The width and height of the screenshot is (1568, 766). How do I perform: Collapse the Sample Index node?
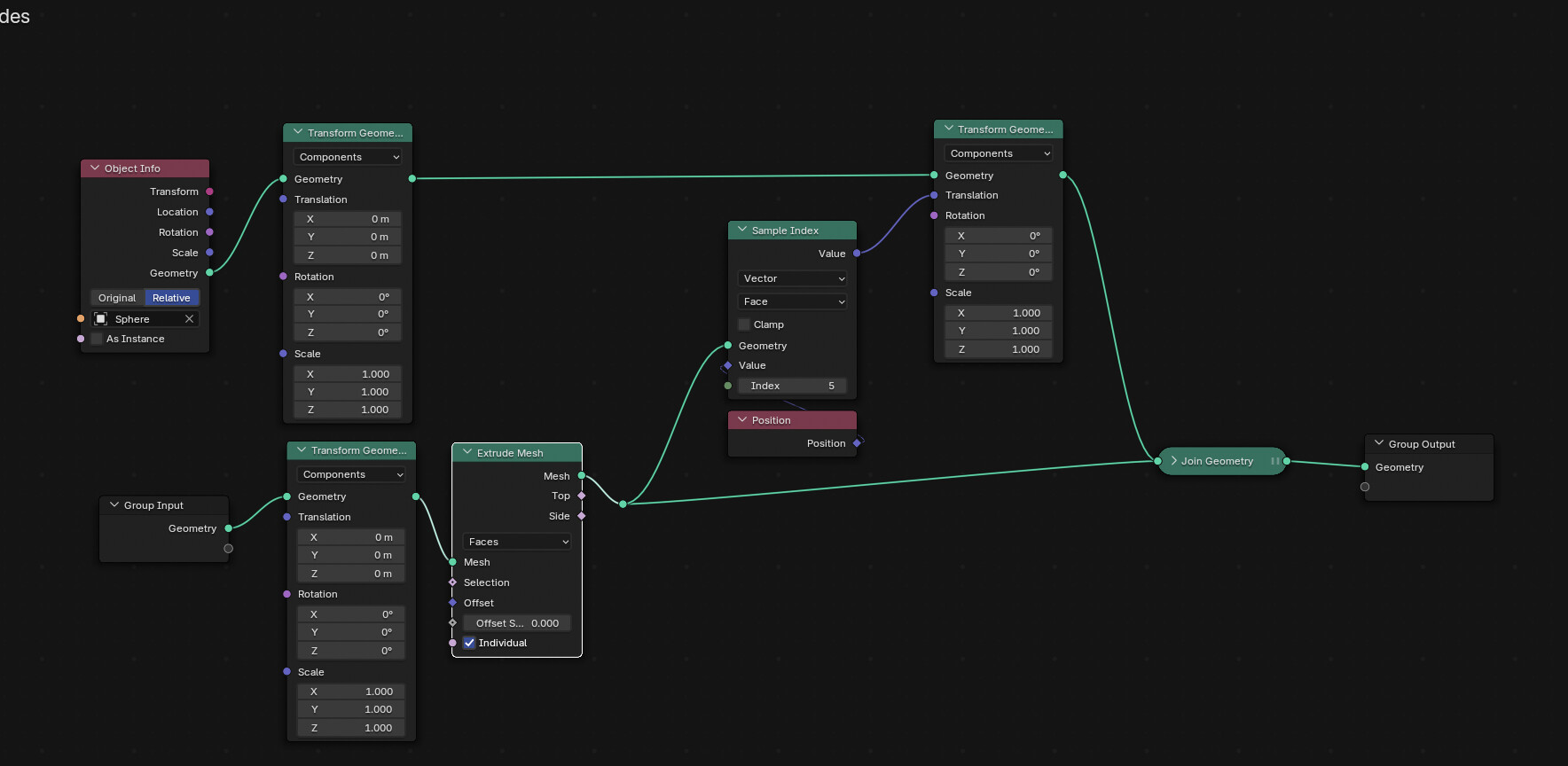742,230
